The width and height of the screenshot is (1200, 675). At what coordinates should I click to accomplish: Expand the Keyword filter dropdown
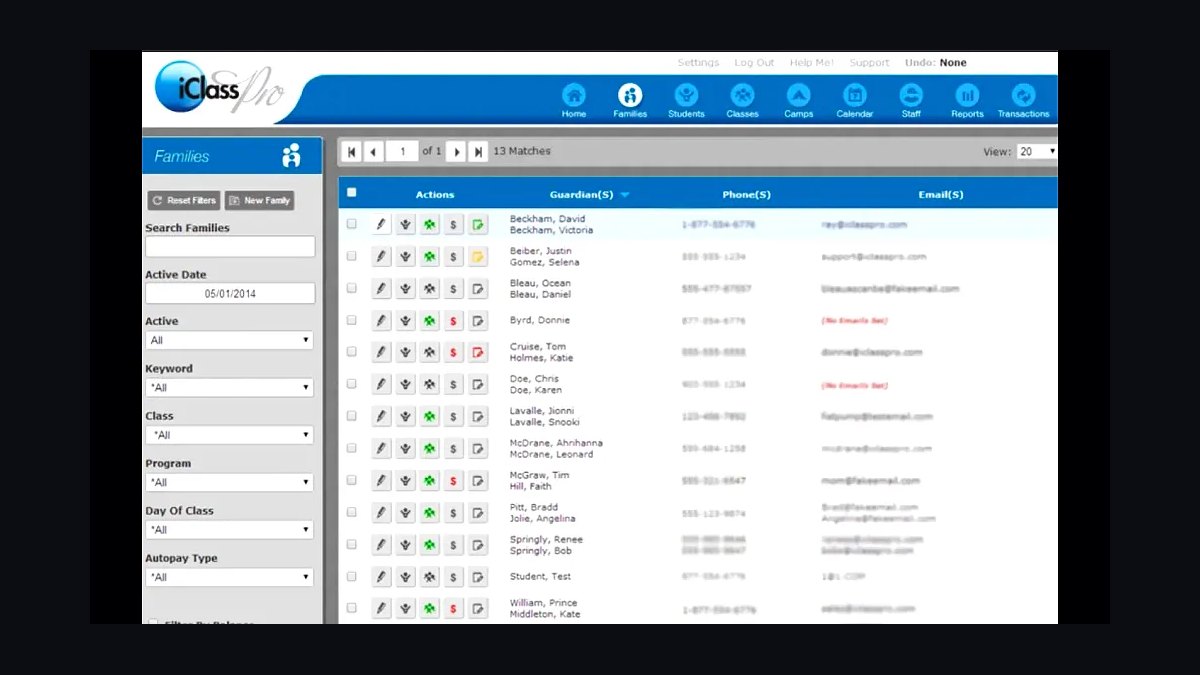click(x=229, y=388)
